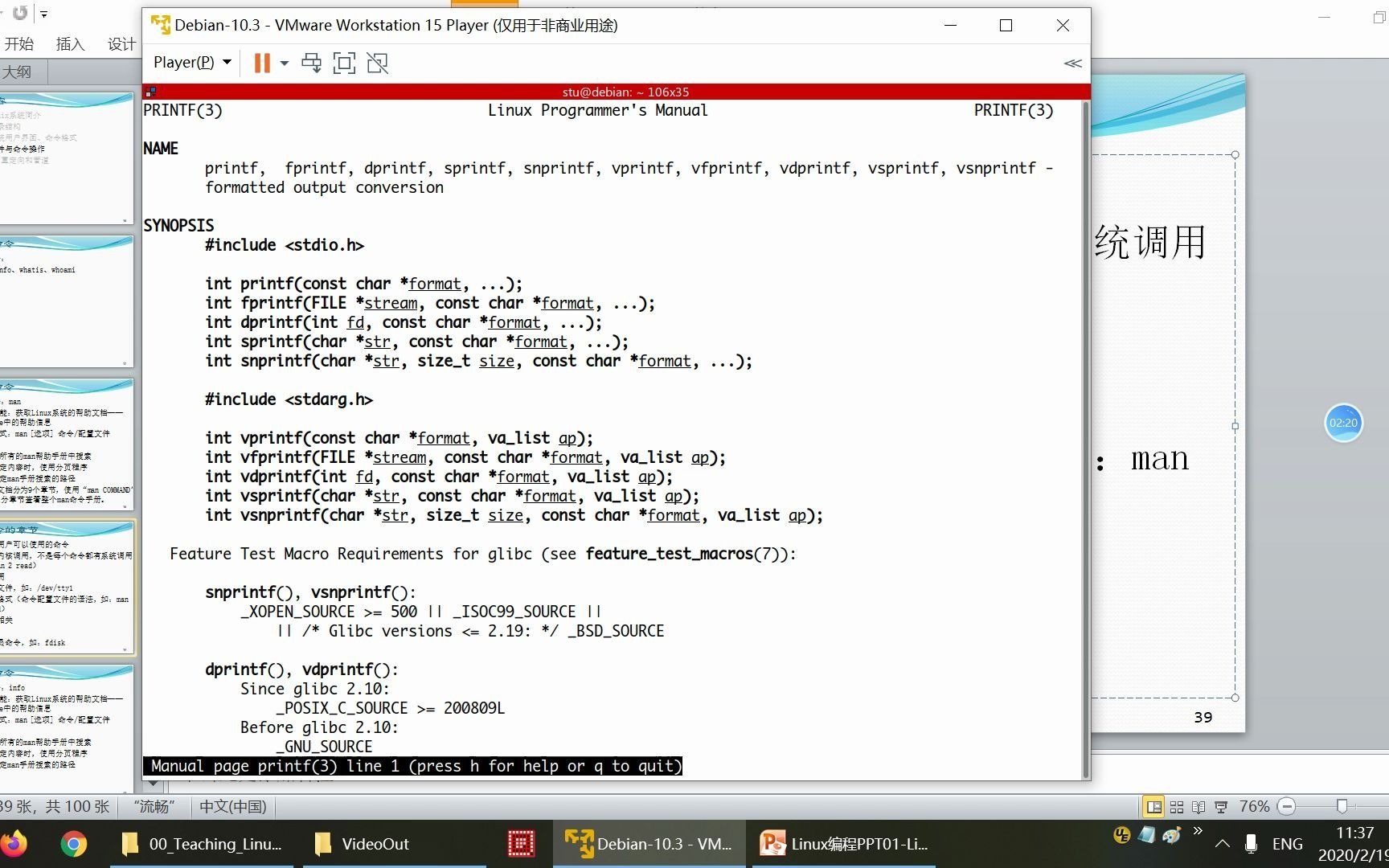Select the slide thumbnail mentioning whatis, whoami
The image size is (1389, 868).
point(66,301)
